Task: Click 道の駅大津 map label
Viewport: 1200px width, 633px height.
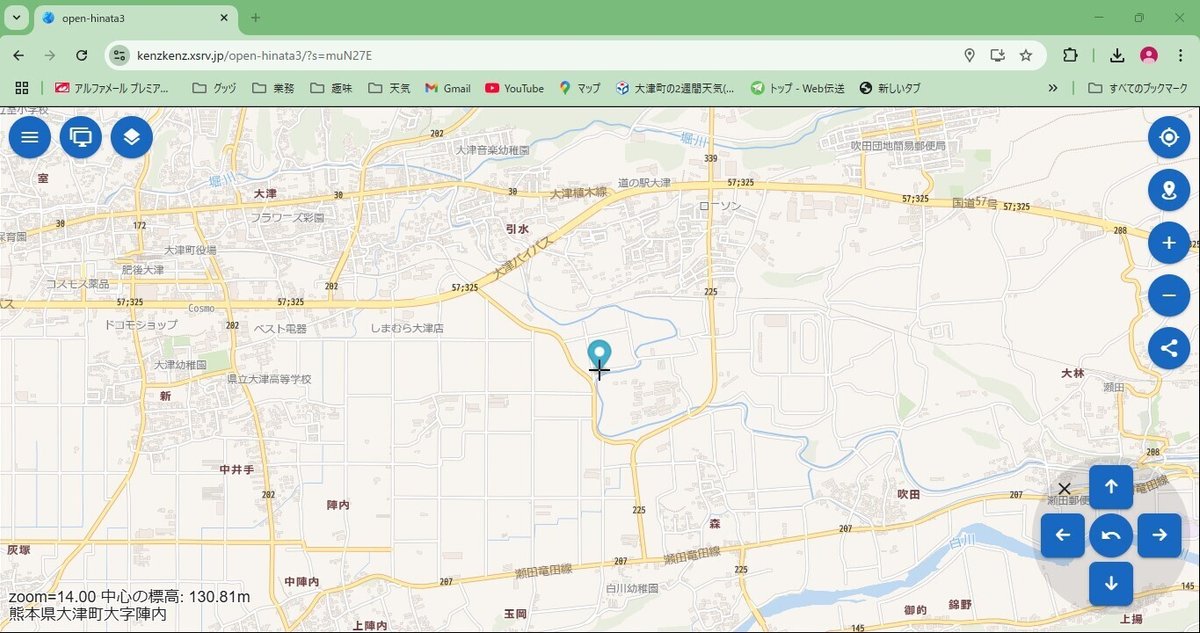Action: pyautogui.click(x=644, y=183)
